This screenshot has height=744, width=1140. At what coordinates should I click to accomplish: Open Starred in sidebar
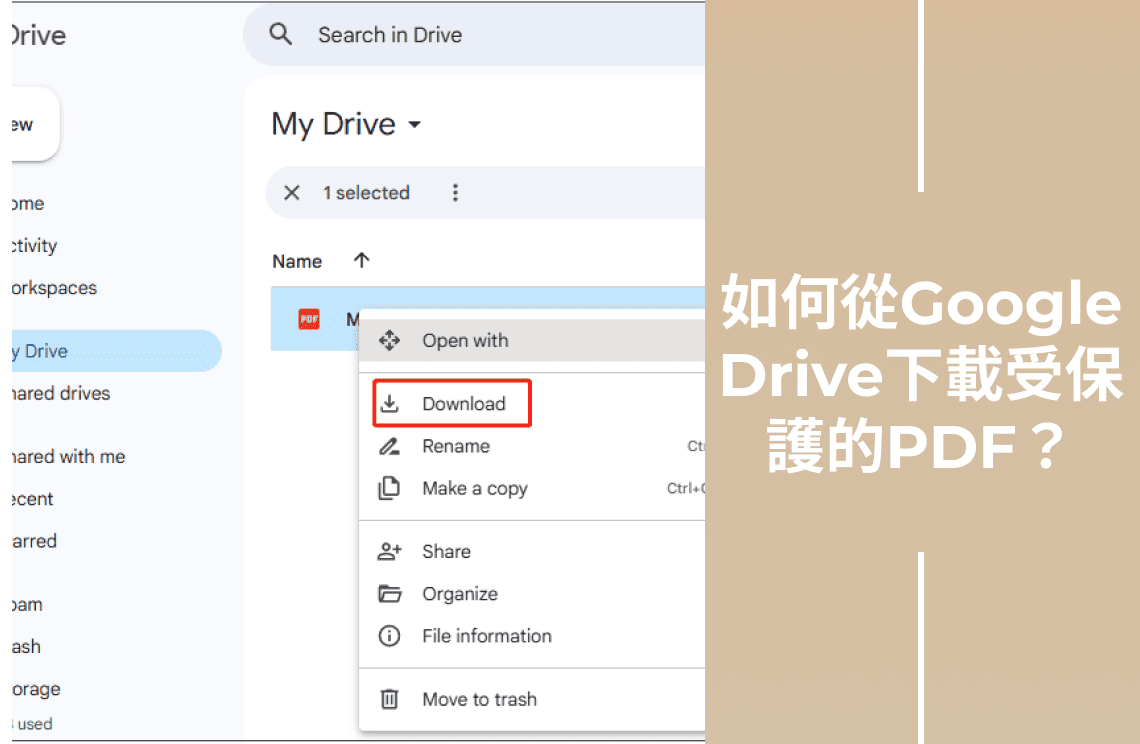(x=34, y=541)
